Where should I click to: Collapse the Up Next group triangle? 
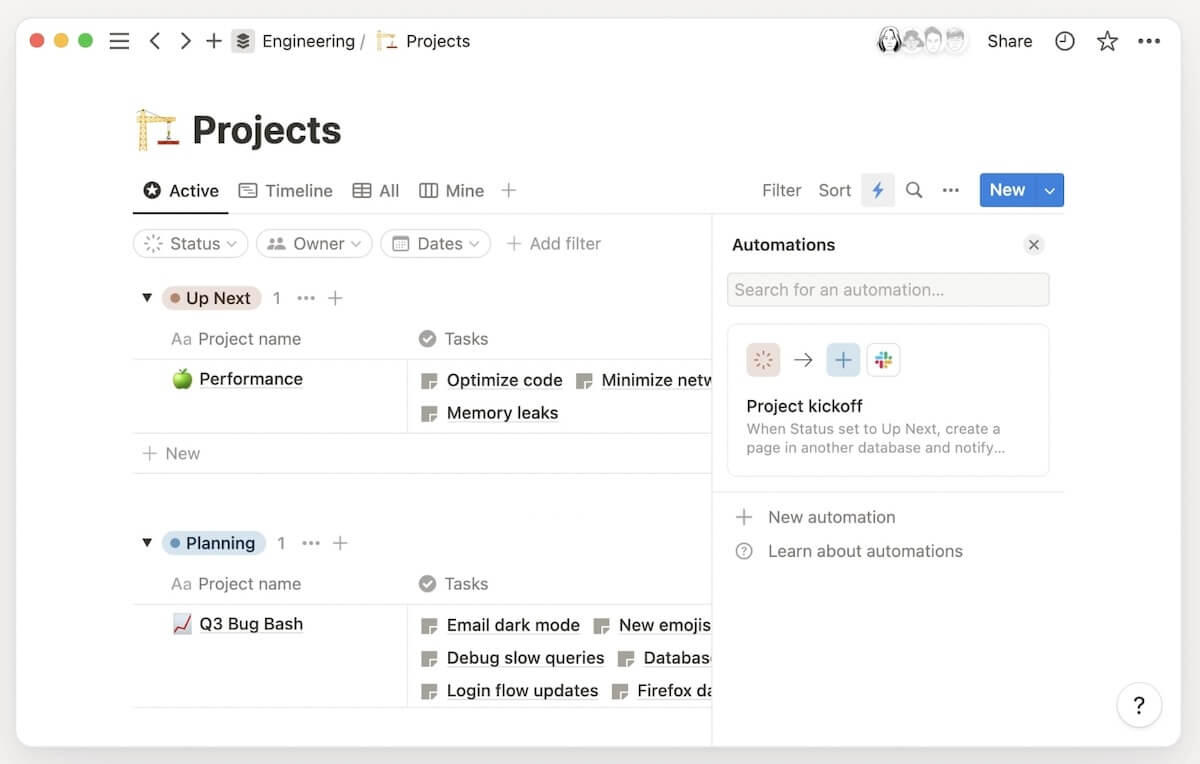pos(147,298)
